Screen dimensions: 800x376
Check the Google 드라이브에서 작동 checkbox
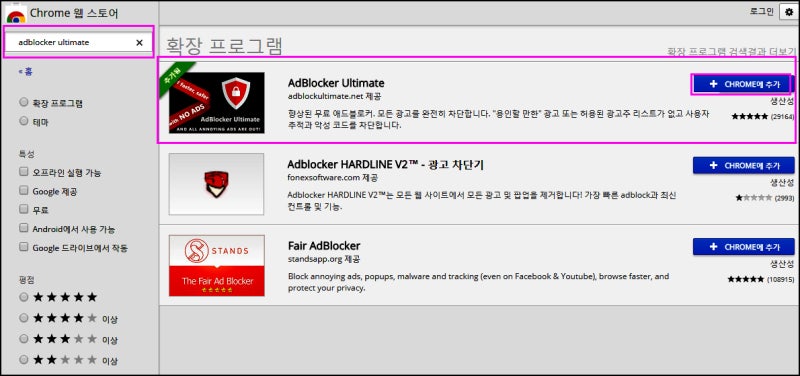[23, 247]
